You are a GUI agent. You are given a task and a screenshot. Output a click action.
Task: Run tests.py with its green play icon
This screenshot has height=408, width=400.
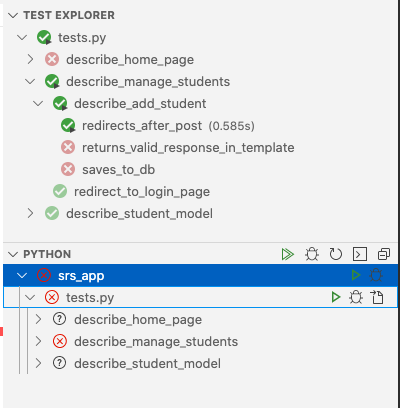pyautogui.click(x=336, y=297)
